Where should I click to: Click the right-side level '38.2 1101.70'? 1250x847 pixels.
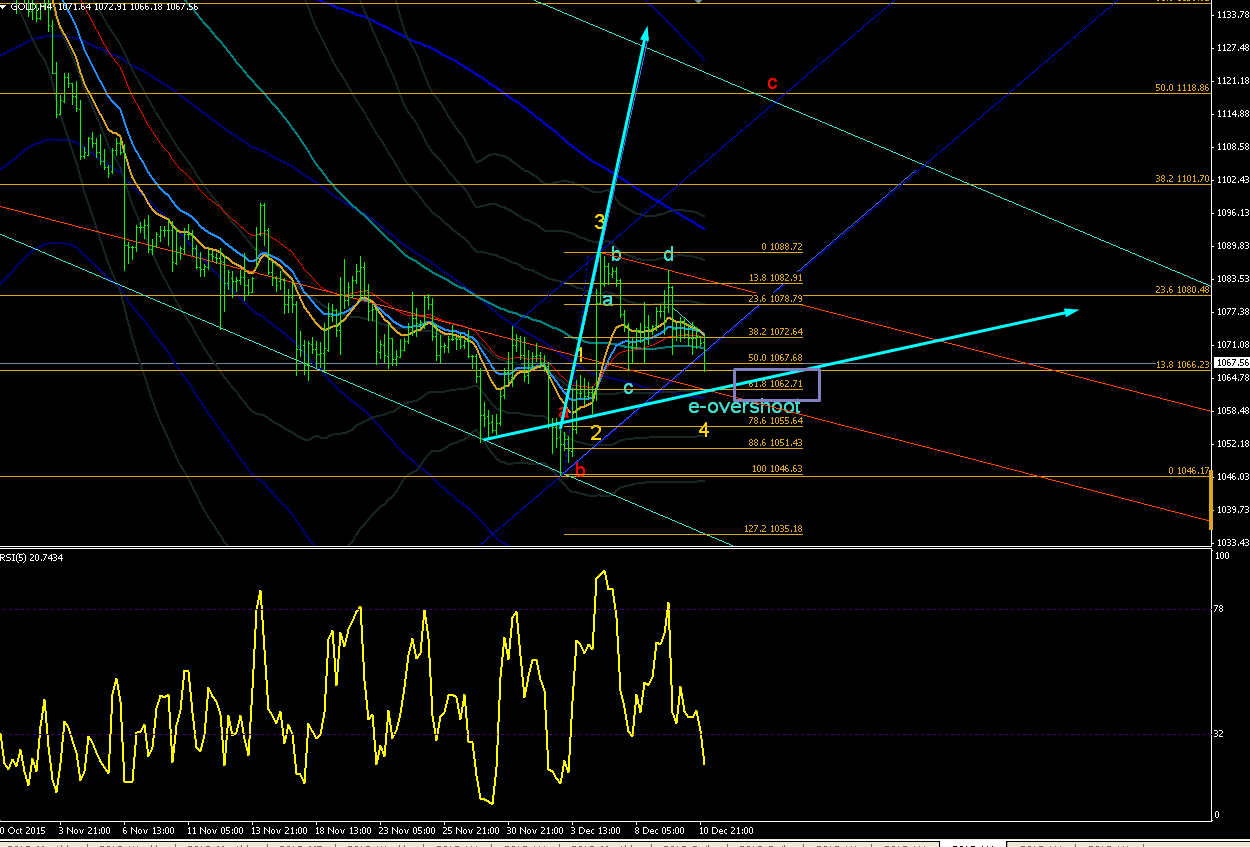pyautogui.click(x=1183, y=179)
